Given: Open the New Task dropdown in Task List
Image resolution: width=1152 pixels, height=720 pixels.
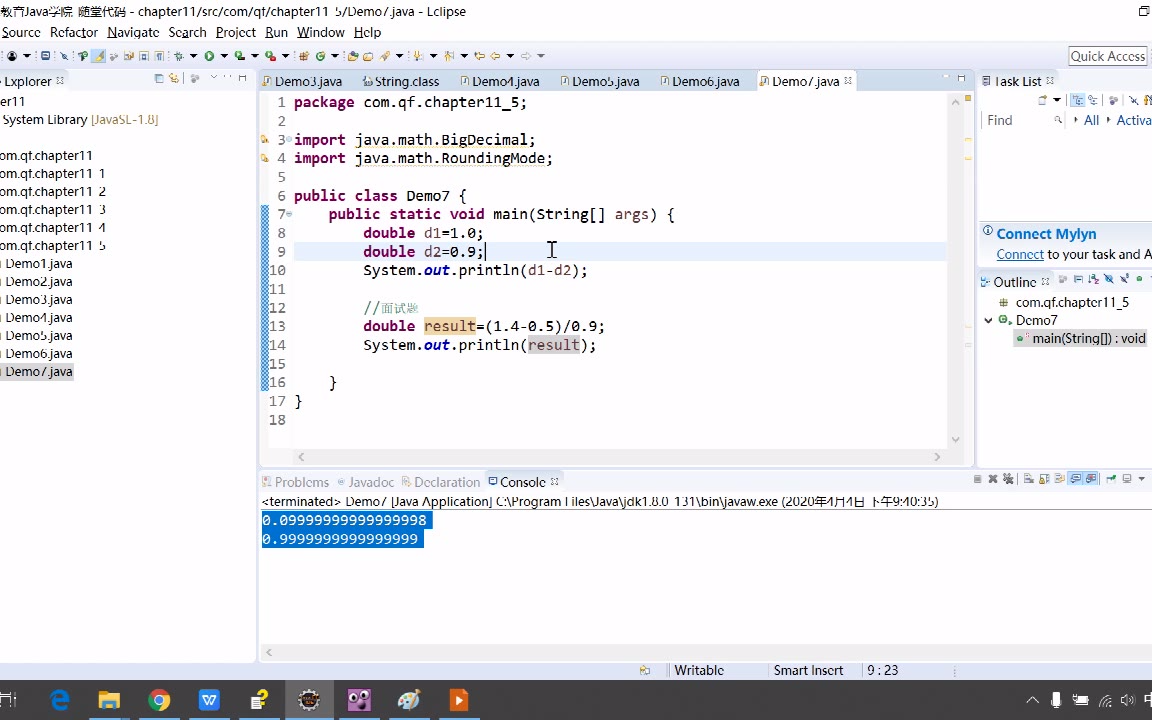Looking at the screenshot, I should tap(1056, 100).
